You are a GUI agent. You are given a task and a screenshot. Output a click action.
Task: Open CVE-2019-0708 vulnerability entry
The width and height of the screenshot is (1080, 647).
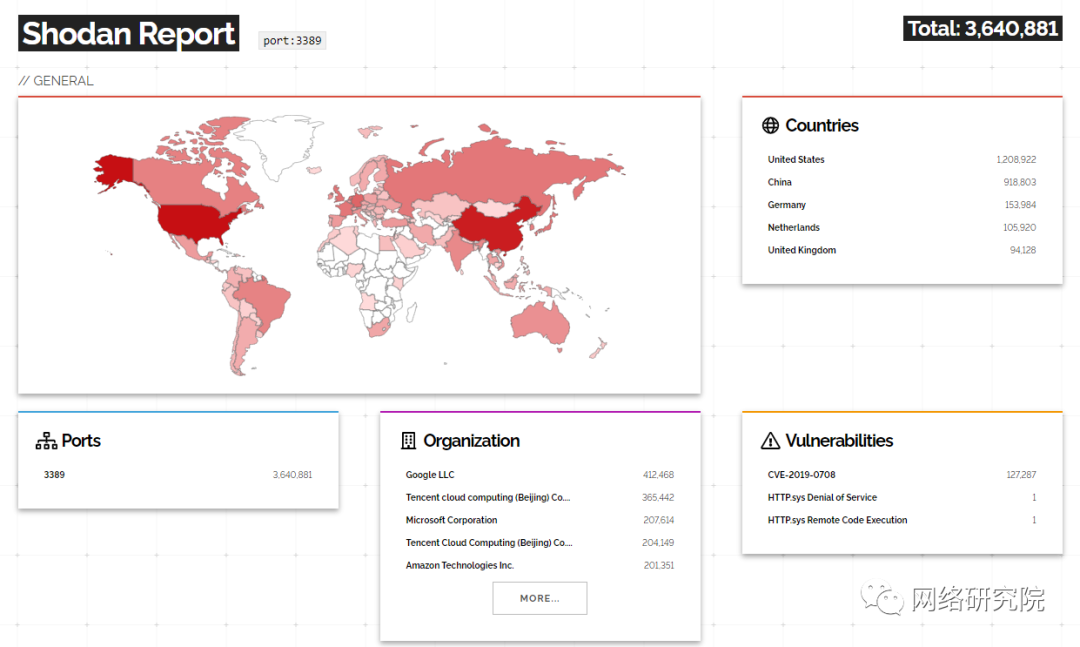pos(801,475)
